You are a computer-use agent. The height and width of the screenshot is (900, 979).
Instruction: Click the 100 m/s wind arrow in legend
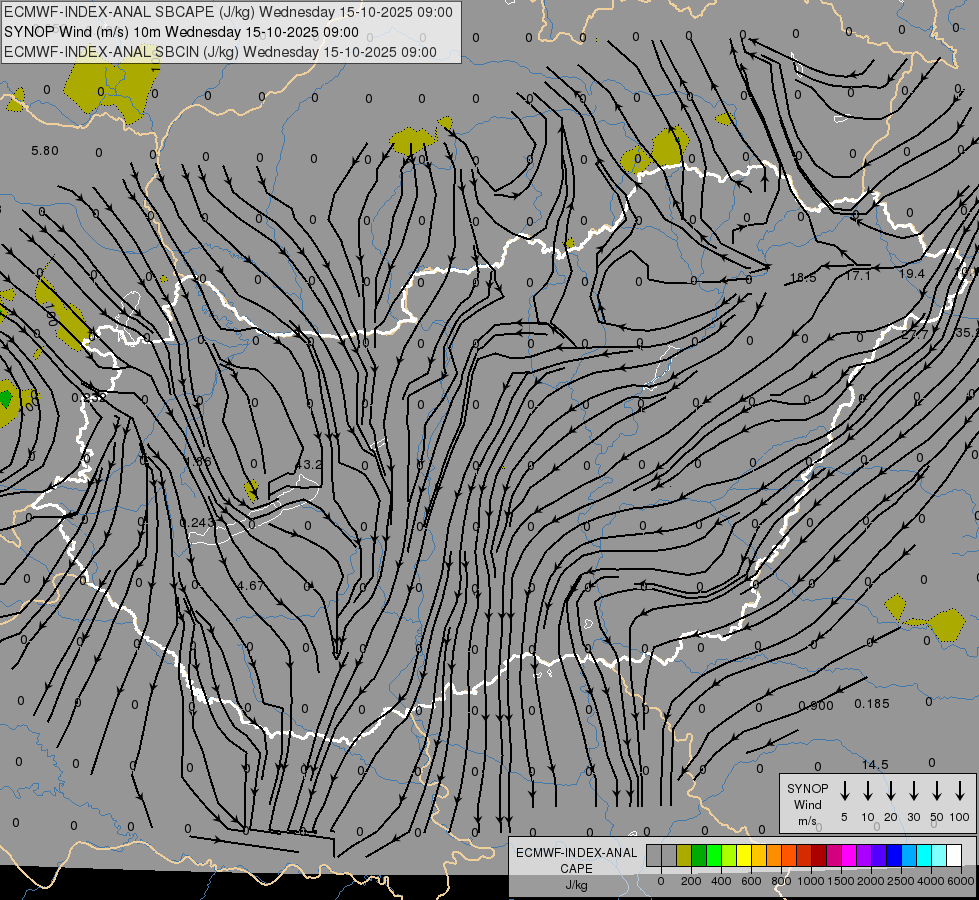coord(960,791)
